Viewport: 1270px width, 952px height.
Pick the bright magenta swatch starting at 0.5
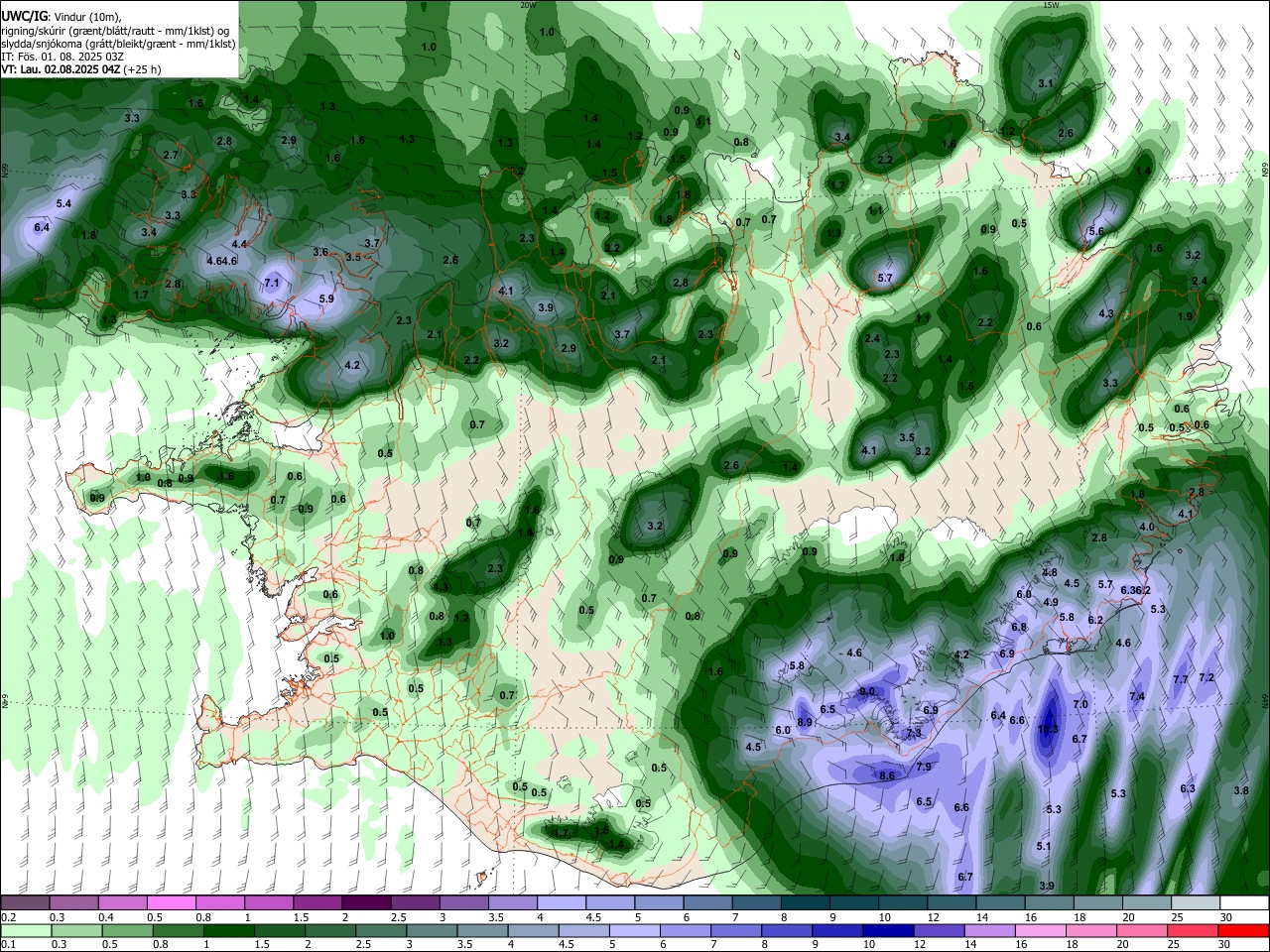pos(171,903)
